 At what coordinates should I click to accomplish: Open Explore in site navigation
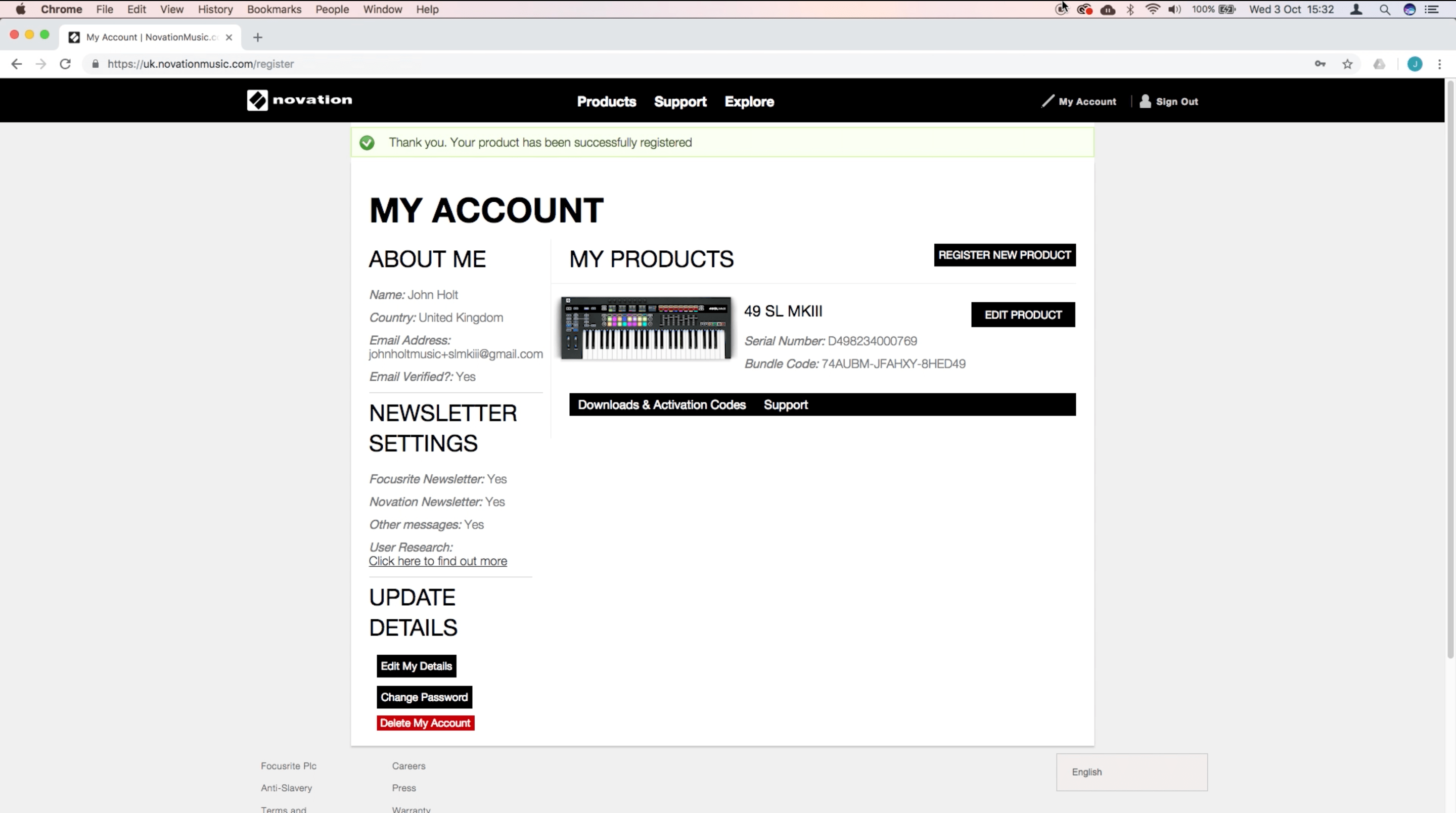tap(749, 102)
